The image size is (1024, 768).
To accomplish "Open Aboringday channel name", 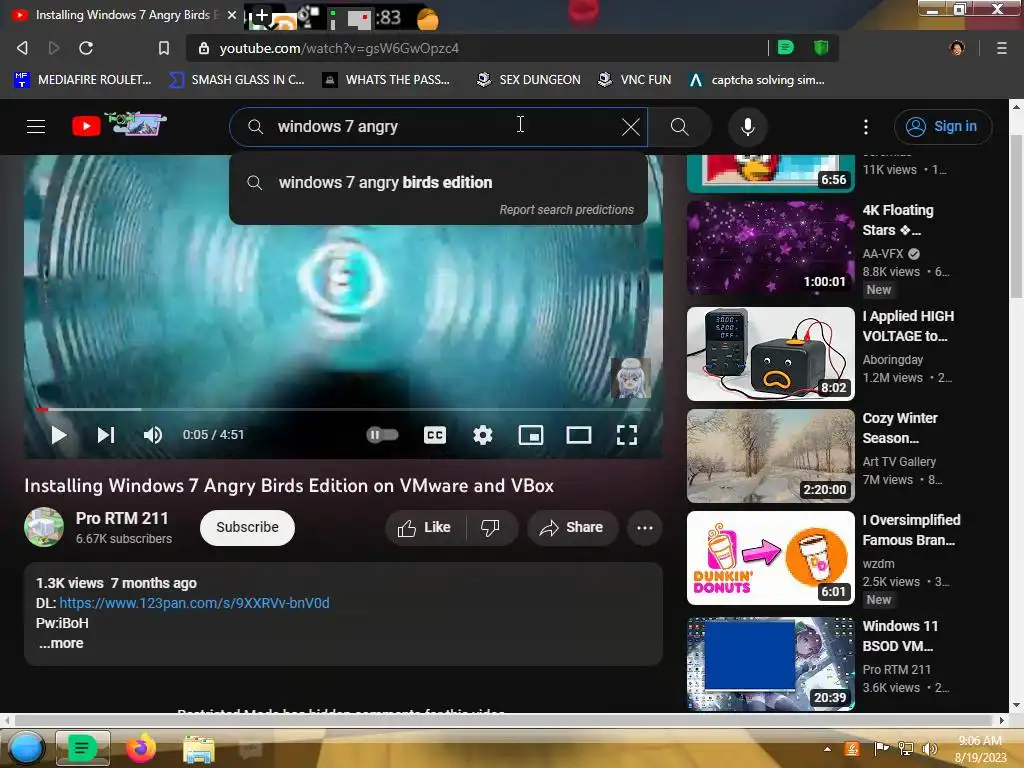I will tap(892, 360).
